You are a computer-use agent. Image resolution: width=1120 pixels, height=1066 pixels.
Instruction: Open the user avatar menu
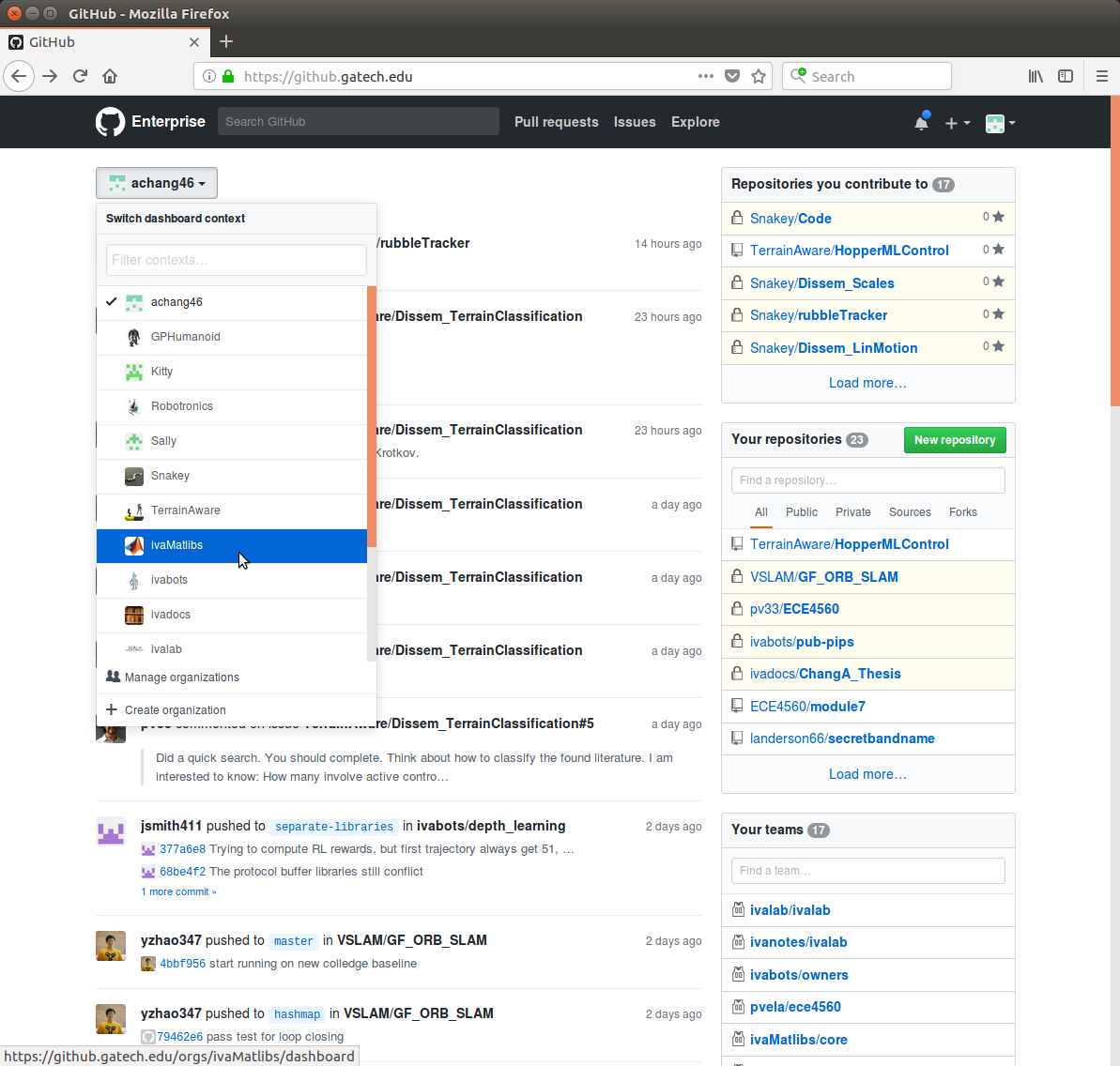pyautogui.click(x=1000, y=123)
